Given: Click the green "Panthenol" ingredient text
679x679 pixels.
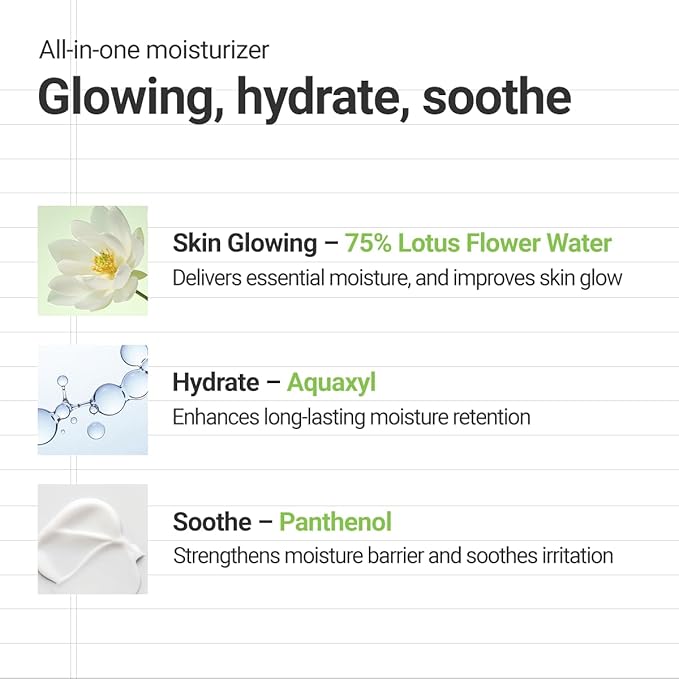Looking at the screenshot, I should 335,521.
